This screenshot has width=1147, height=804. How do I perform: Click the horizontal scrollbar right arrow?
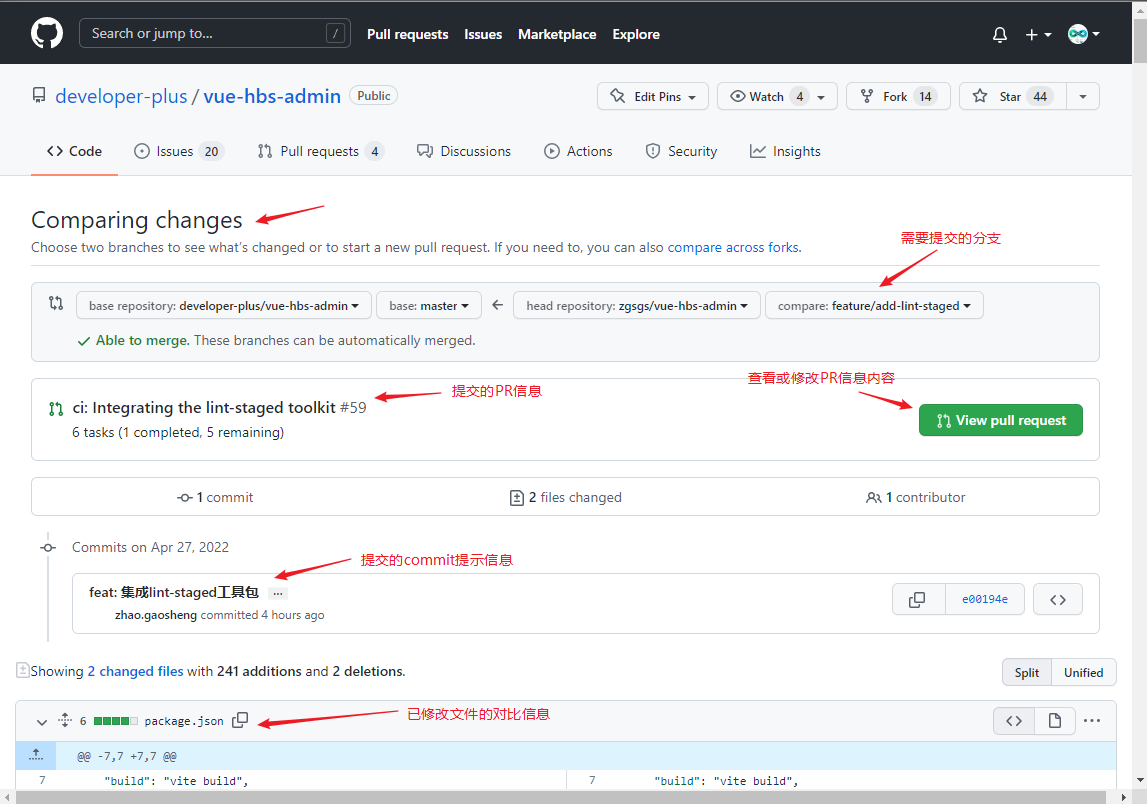1124,797
